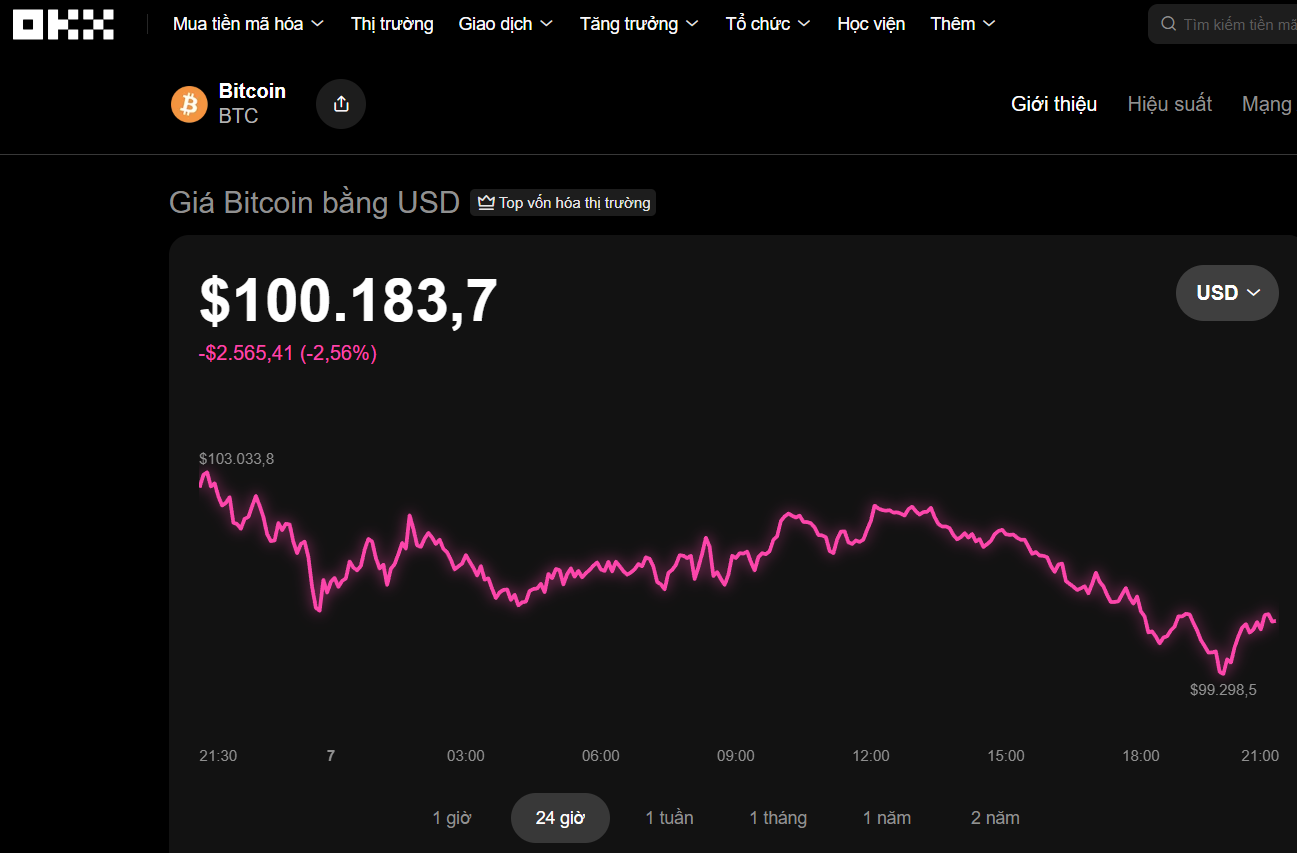
Task: Go to Thị trường page
Action: pyautogui.click(x=392, y=24)
